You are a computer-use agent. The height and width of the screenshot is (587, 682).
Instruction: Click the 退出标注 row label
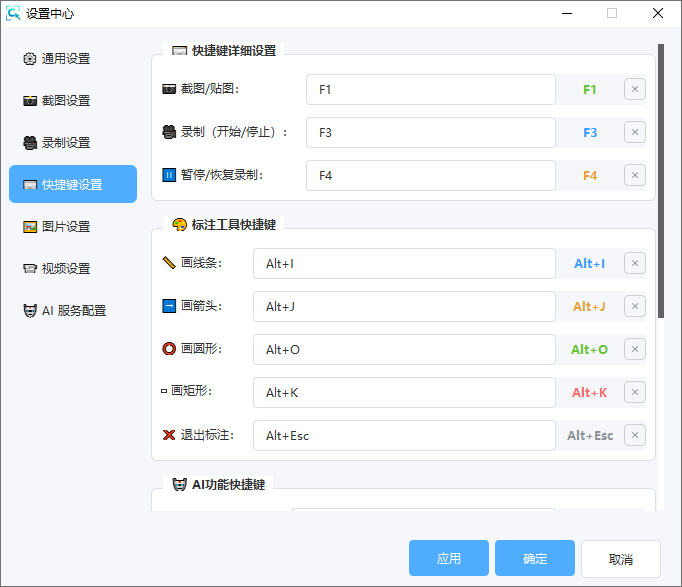click(x=207, y=435)
